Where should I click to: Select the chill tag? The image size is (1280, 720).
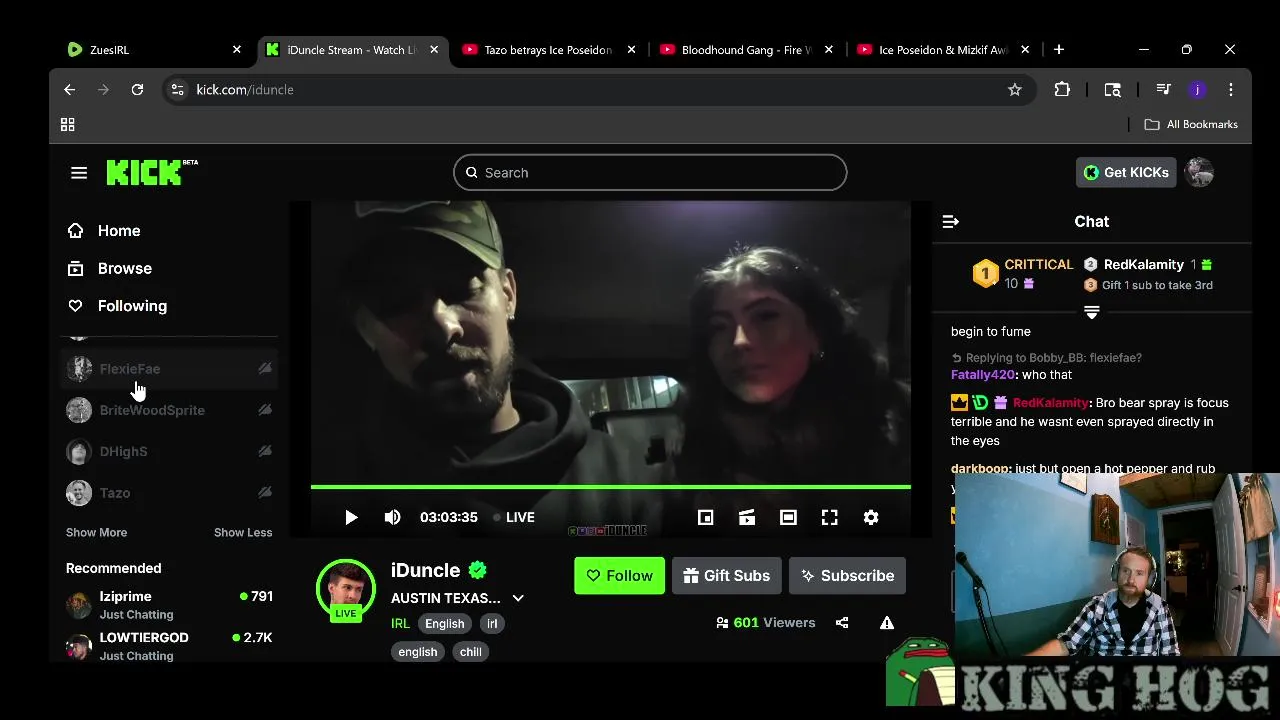[x=471, y=652]
